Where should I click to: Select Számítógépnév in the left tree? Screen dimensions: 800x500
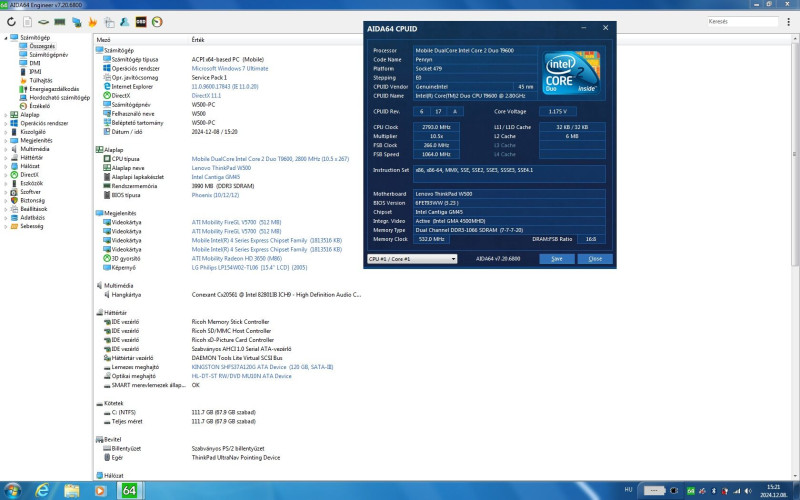[48, 55]
